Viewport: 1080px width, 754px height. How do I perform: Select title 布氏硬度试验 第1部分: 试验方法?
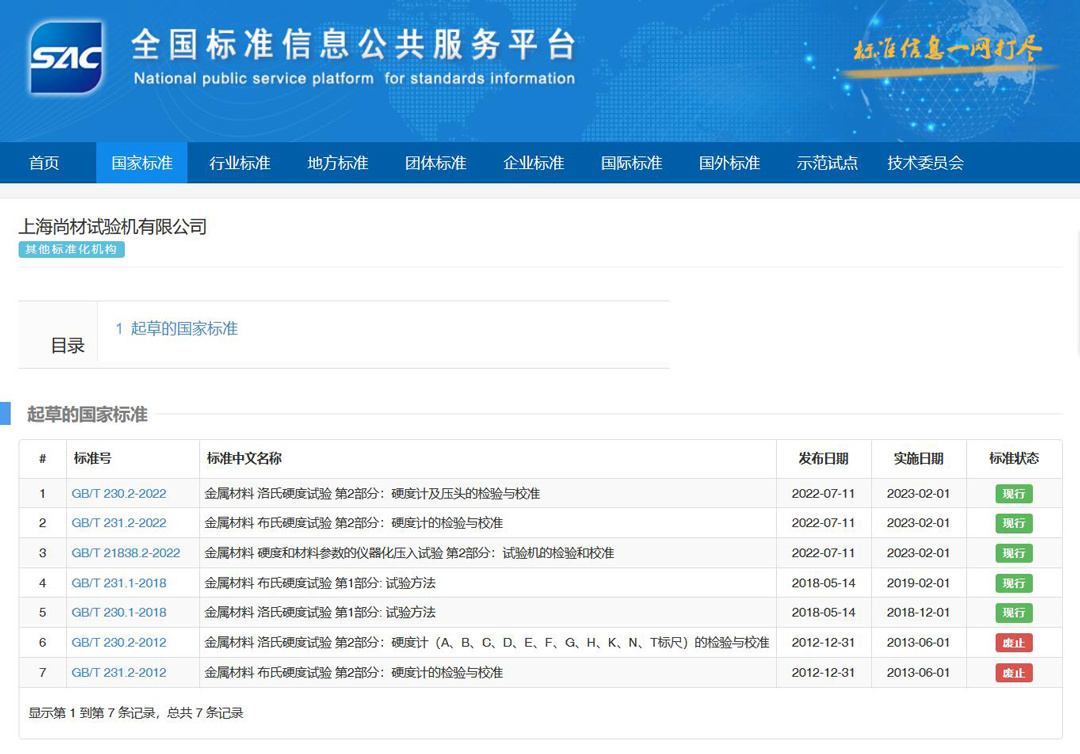[320, 583]
